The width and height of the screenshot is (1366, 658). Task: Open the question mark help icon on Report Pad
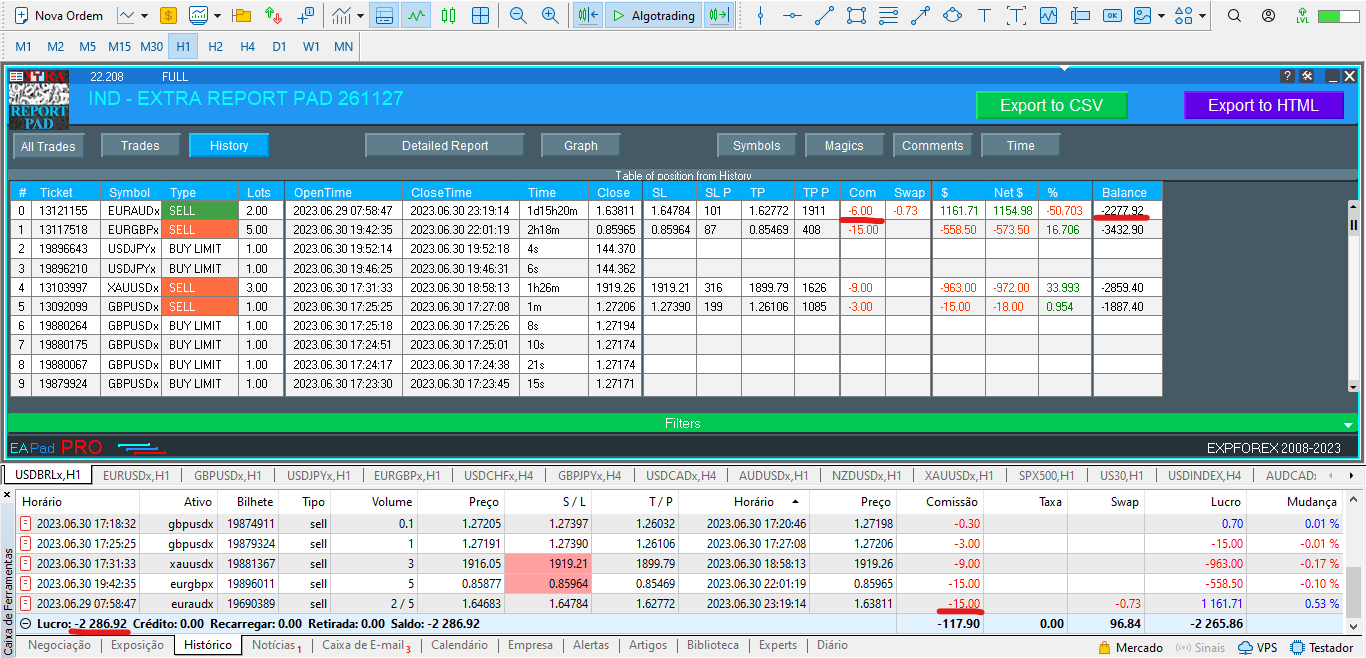pyautogui.click(x=1288, y=76)
